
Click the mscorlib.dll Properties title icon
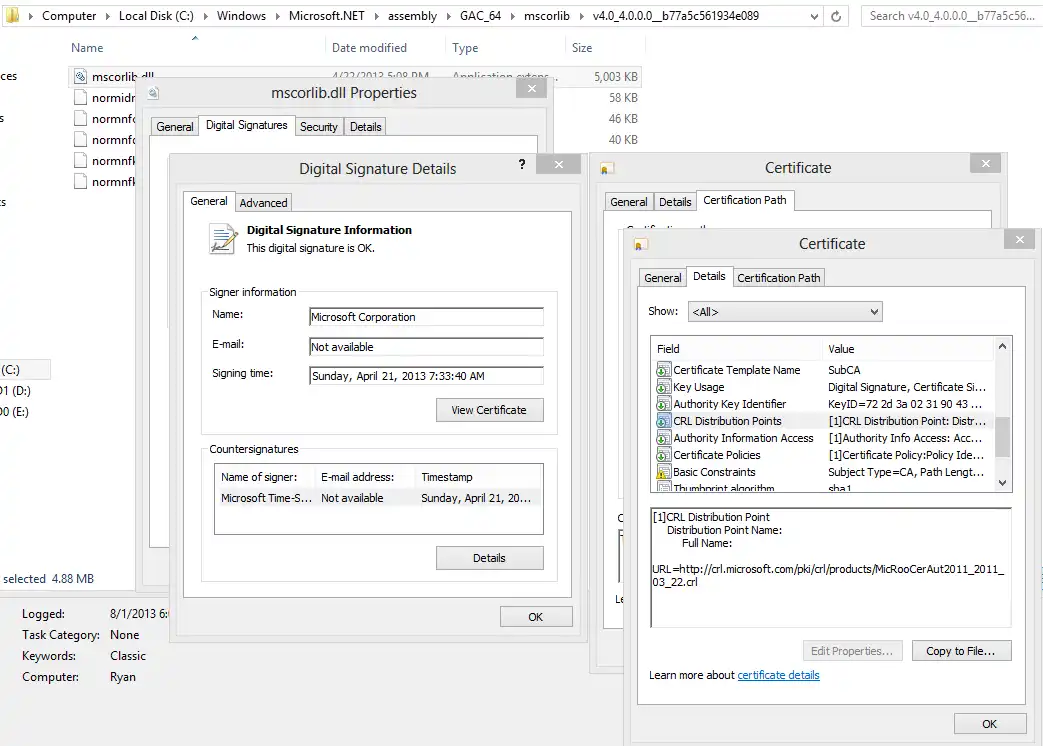153,93
